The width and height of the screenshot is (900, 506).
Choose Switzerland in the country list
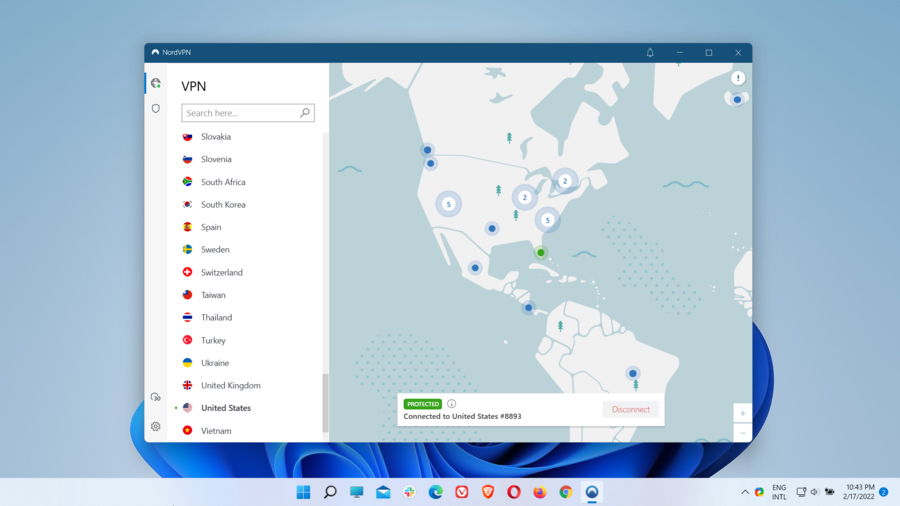tap(221, 273)
